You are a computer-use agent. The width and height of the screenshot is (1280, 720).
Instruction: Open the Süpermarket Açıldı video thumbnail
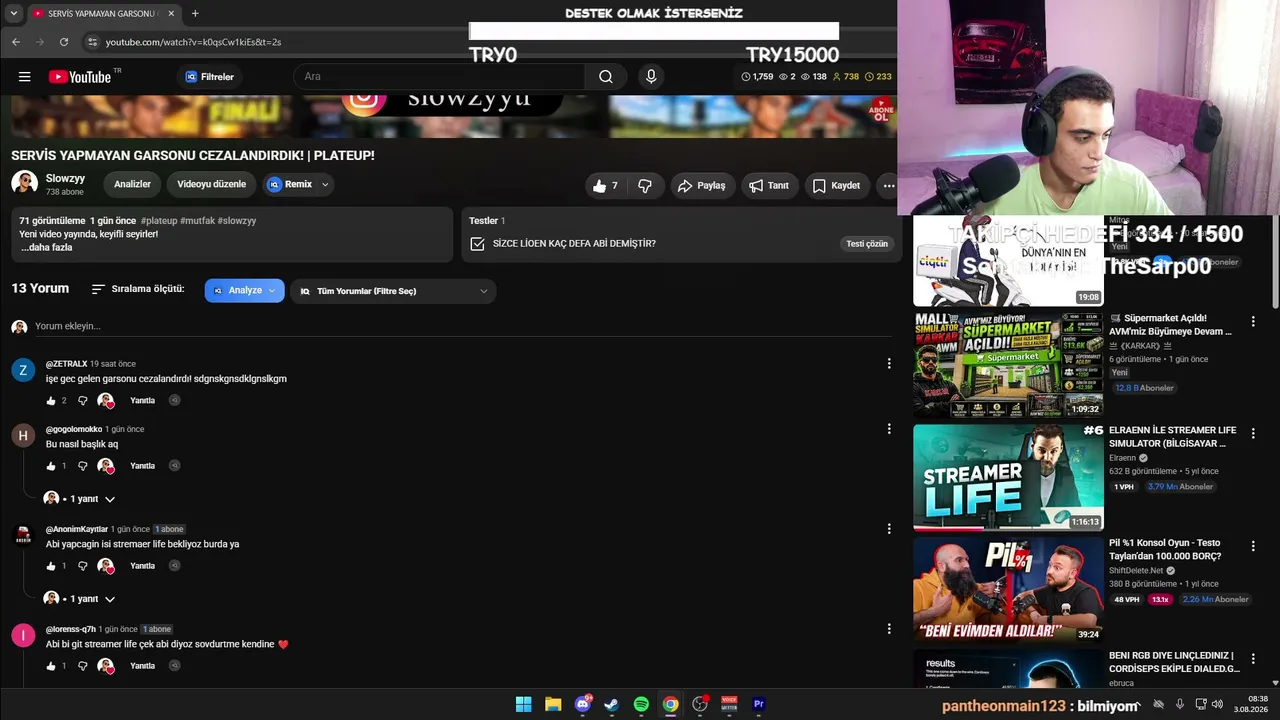tap(1008, 365)
